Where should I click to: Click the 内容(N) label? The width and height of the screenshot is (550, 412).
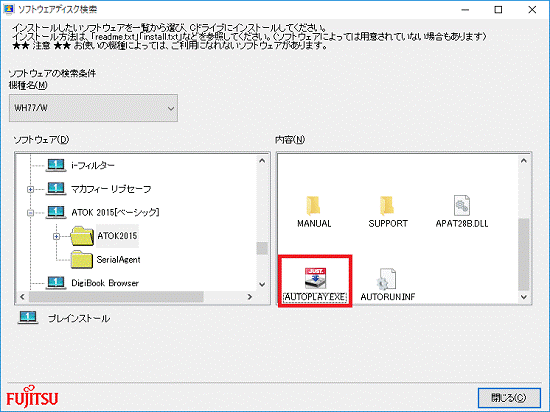coord(290,140)
